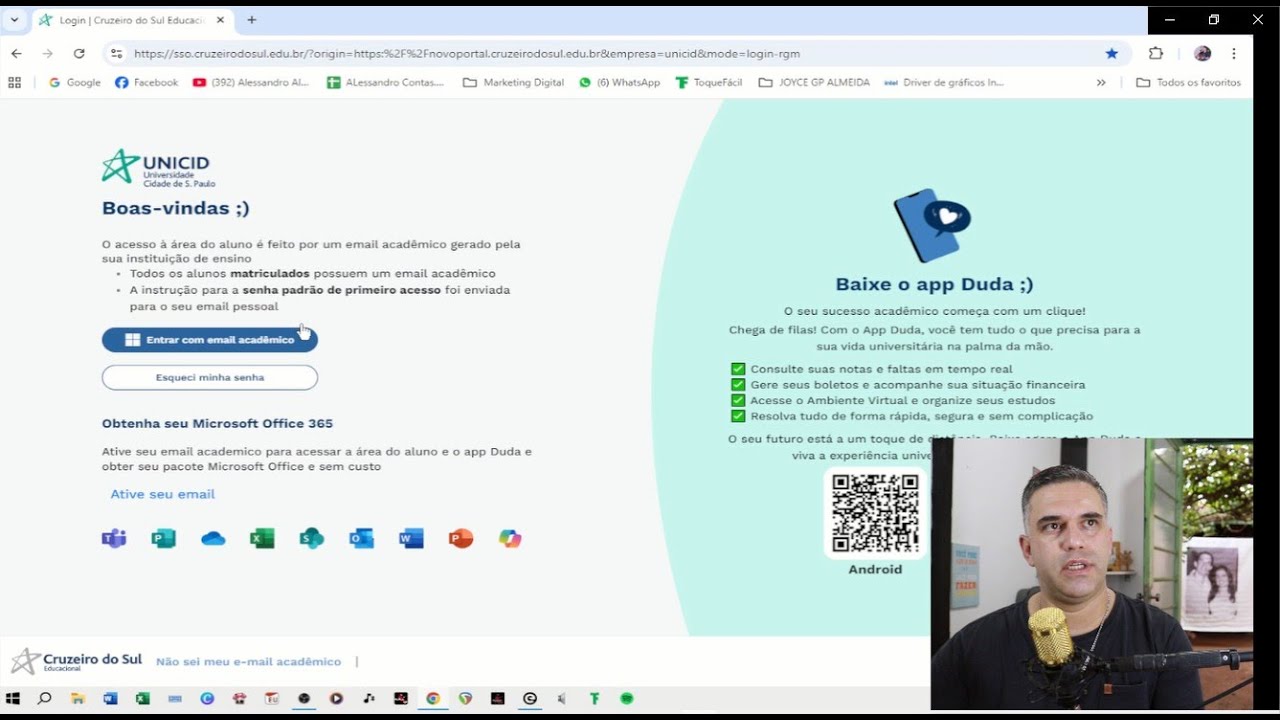Open File Explorer from the taskbar
Viewport: 1280px width, 720px height.
pyautogui.click(x=77, y=698)
